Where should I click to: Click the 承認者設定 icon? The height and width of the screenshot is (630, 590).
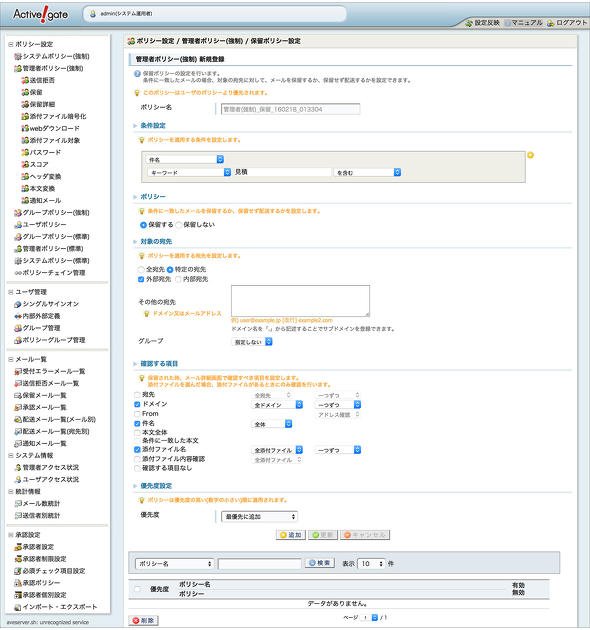pyautogui.click(x=18, y=547)
